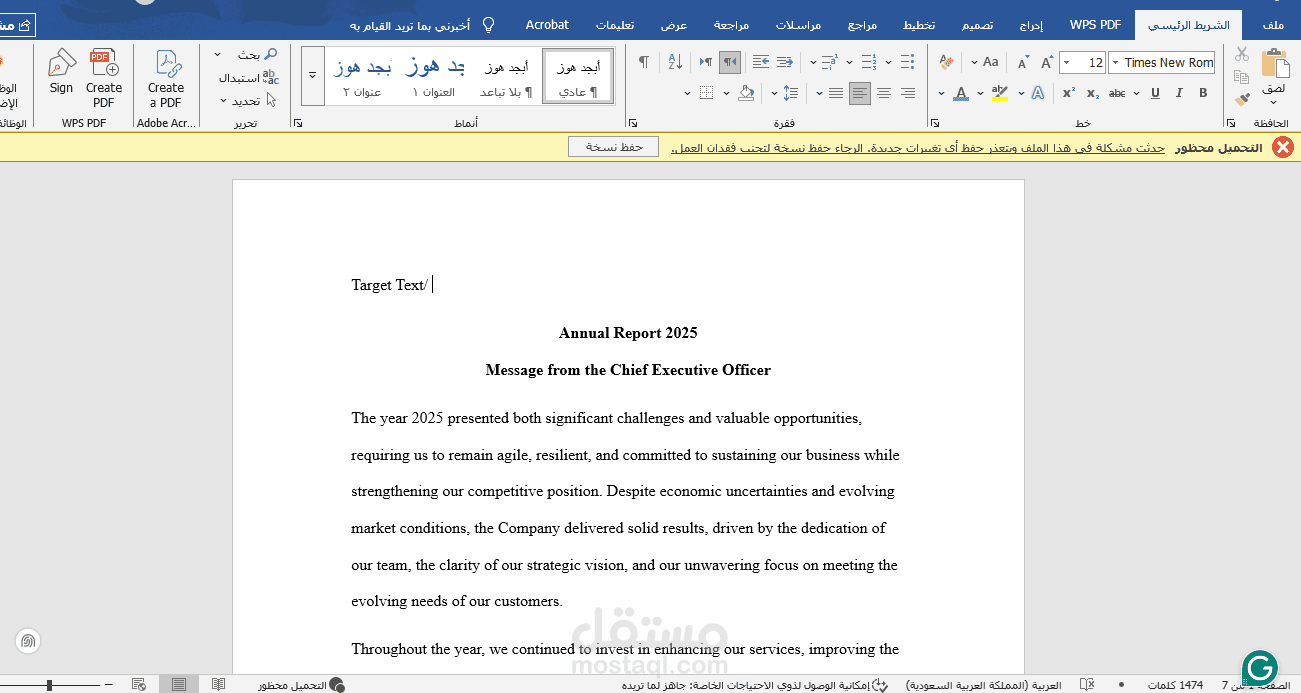Toggle Bold formatting
The image size is (1301, 693).
1203,93
